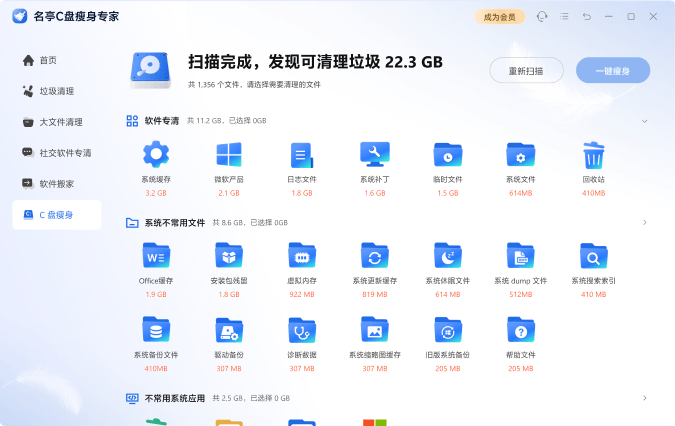This screenshot has width=675, height=426.
Task: Open 软件搬家 in the sidebar
Action: (57, 184)
